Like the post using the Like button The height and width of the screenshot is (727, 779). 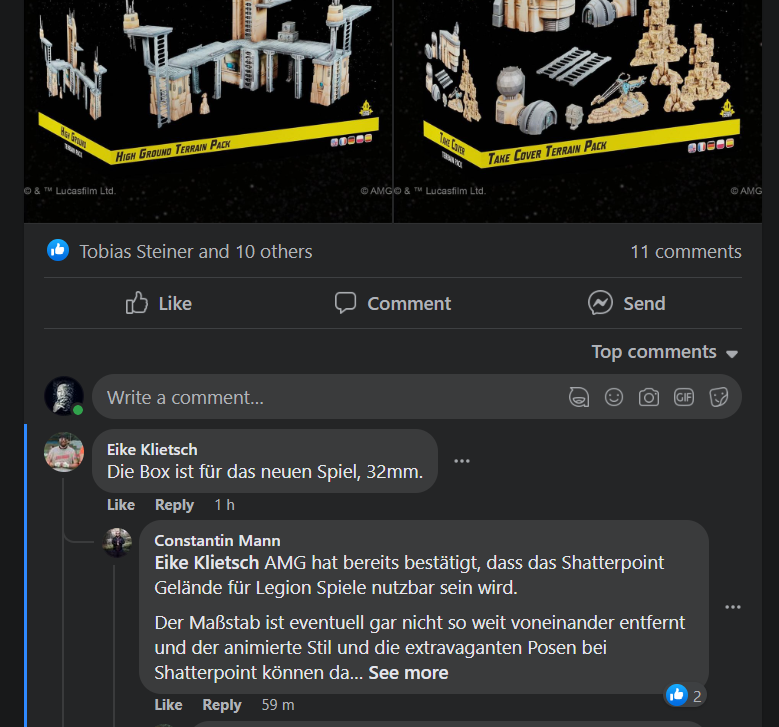158,303
